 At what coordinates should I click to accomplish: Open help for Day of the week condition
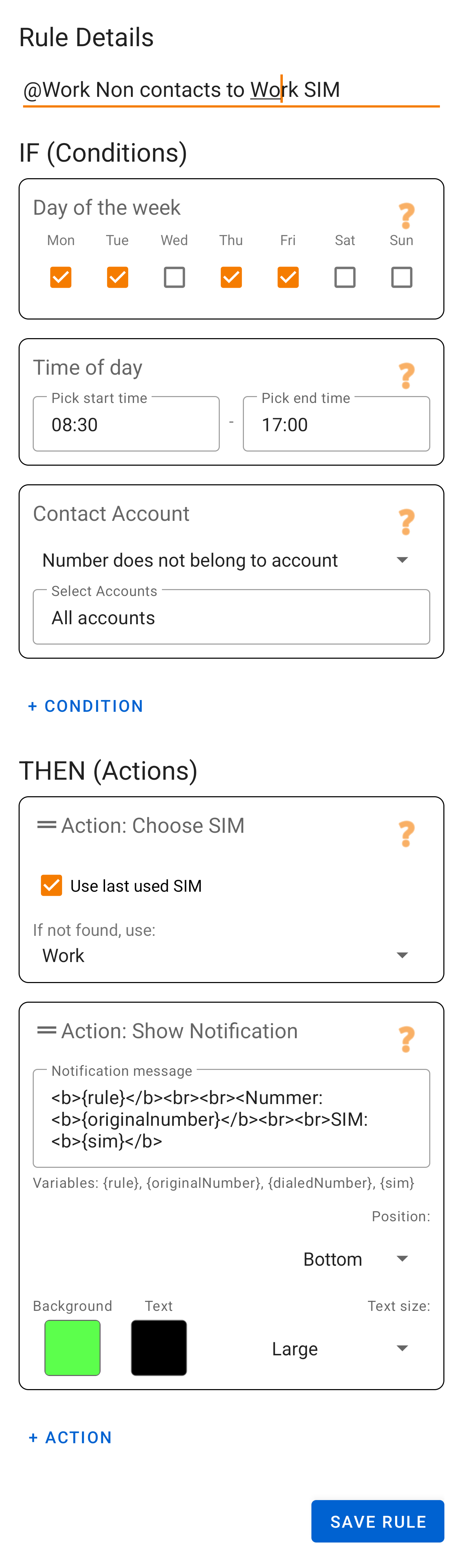pyautogui.click(x=406, y=215)
